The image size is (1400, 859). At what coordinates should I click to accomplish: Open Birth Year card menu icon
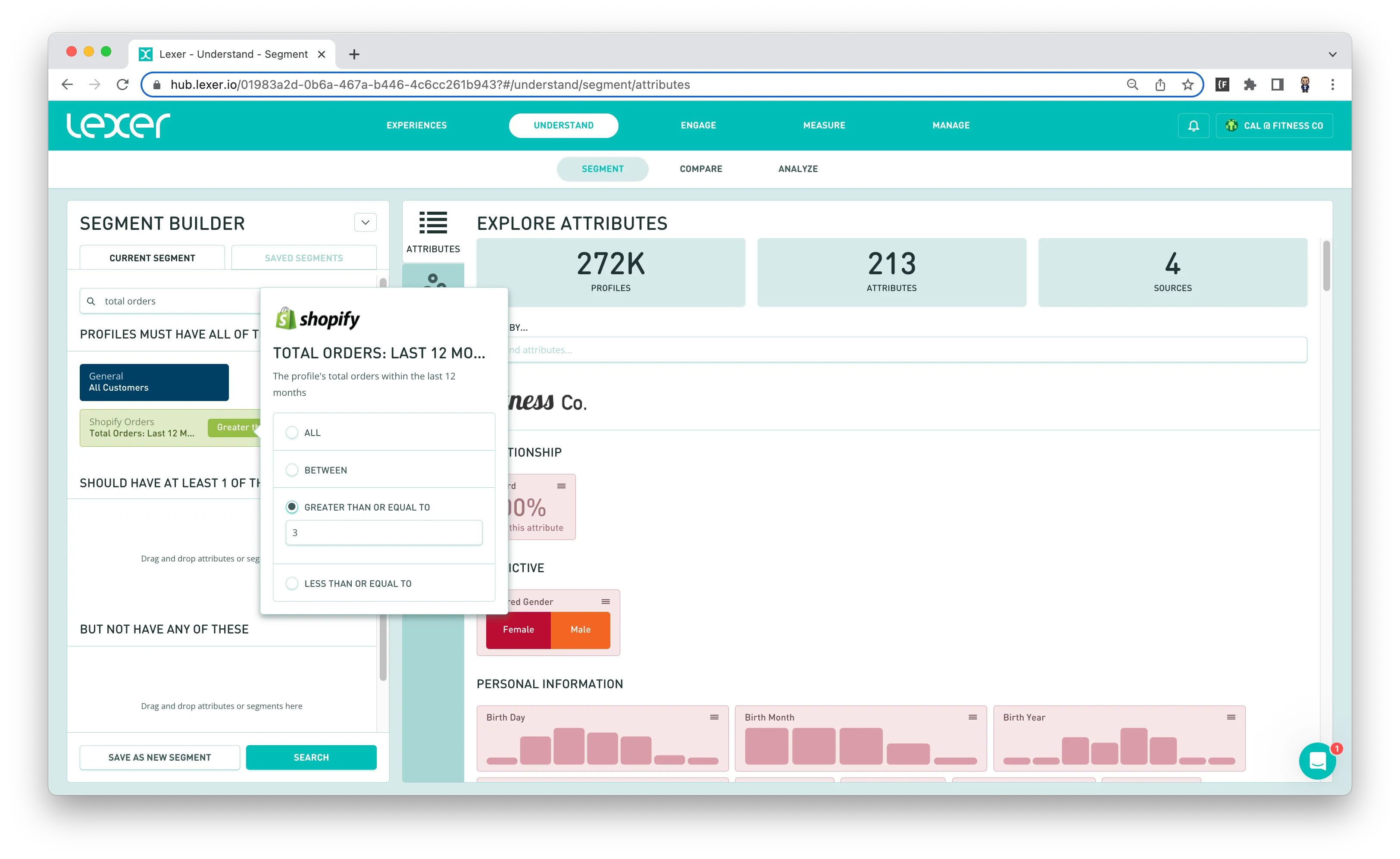(1231, 718)
